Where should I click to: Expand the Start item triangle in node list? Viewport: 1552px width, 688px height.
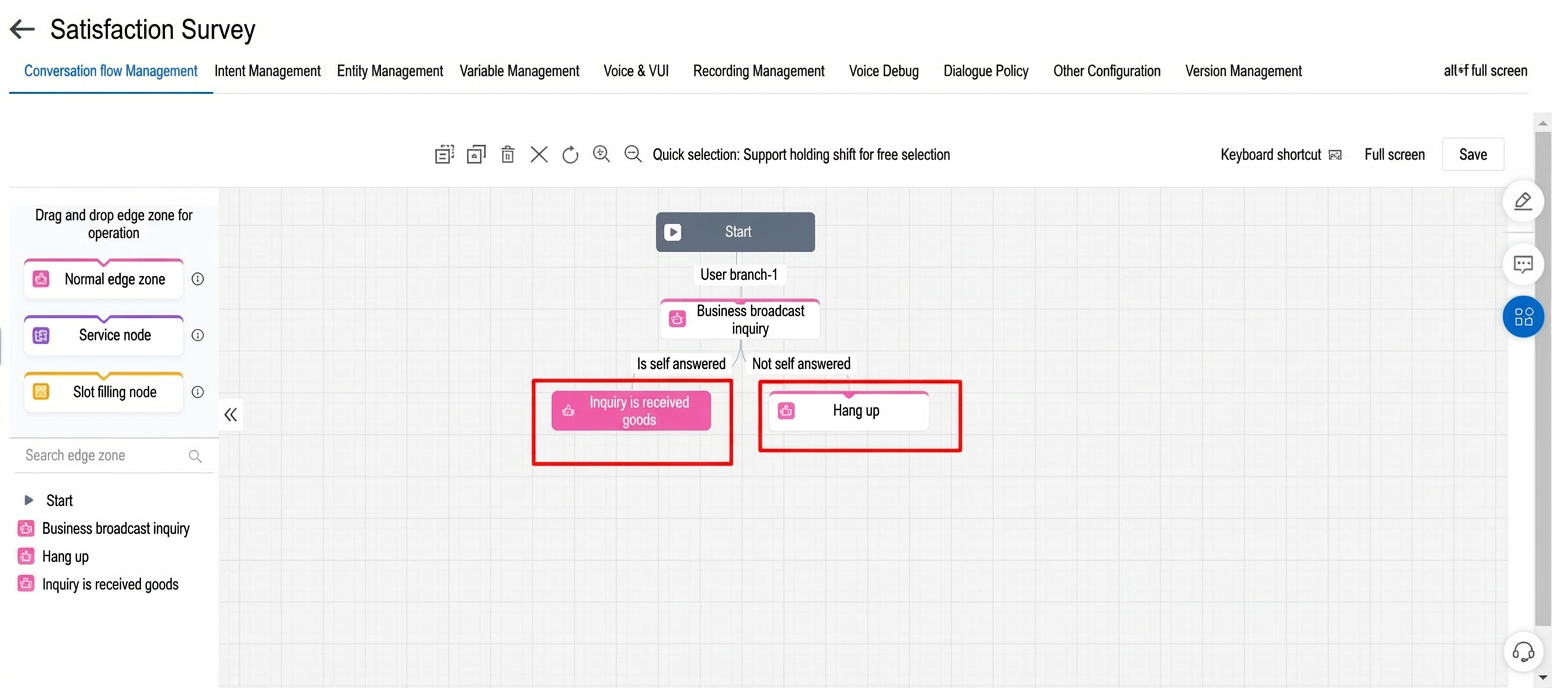pos(29,500)
